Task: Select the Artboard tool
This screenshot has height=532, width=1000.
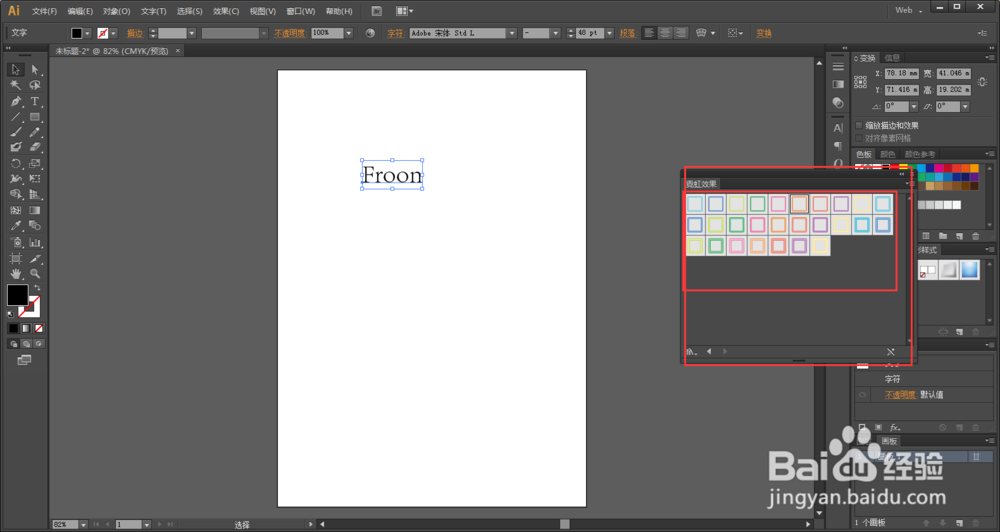Action: pyautogui.click(x=16, y=258)
